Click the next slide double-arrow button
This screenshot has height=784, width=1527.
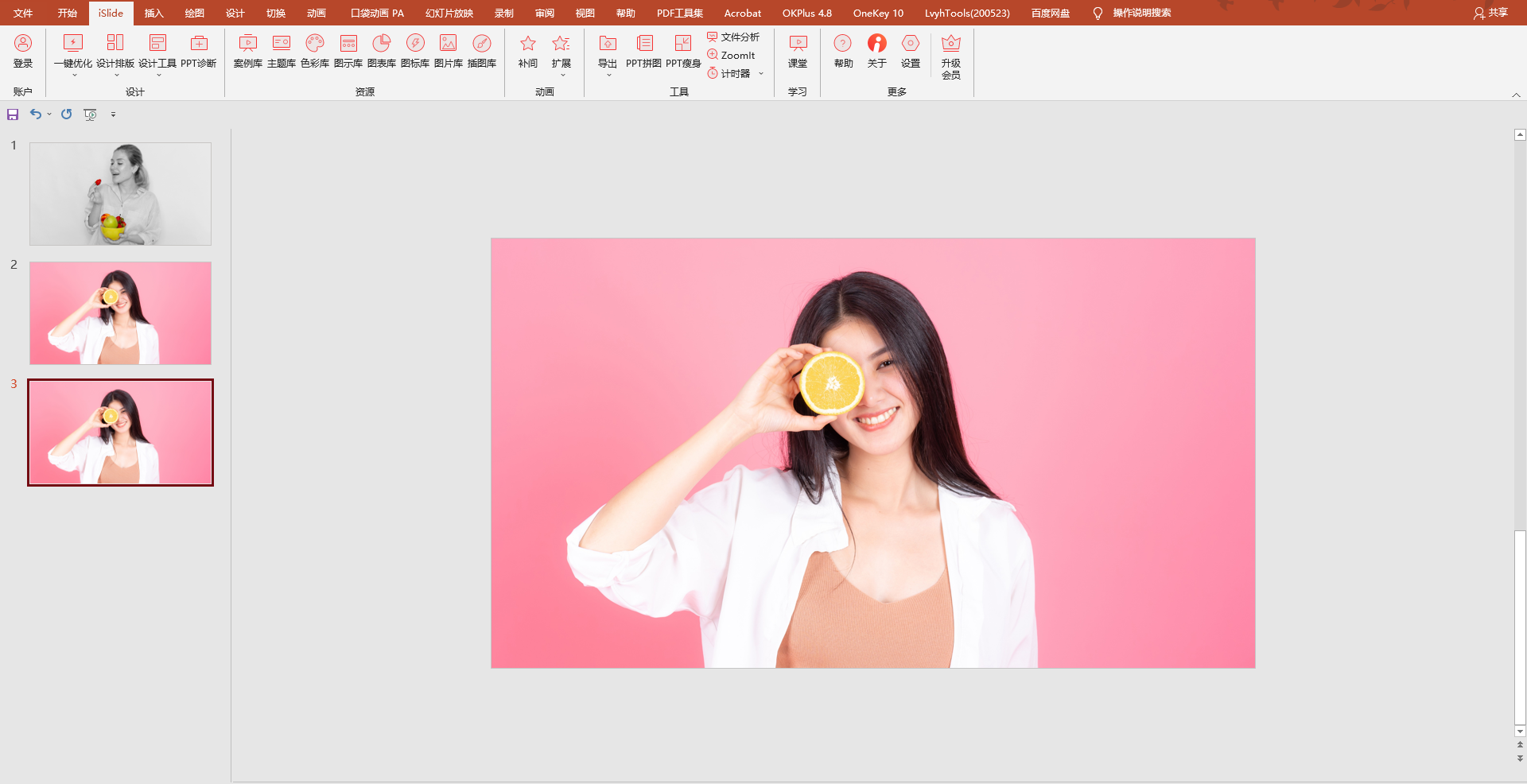1520,759
